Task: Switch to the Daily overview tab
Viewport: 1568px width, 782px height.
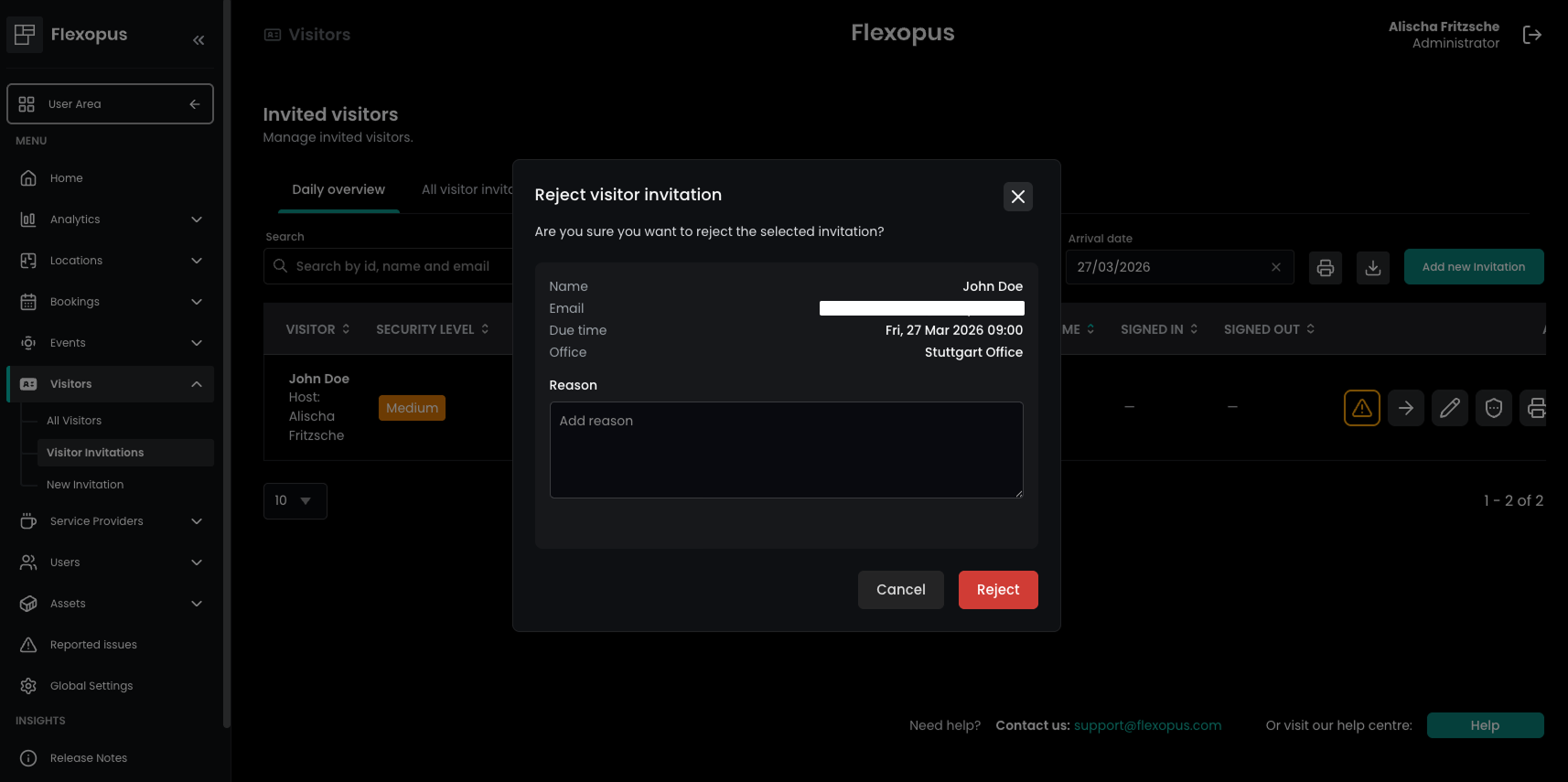Action: pyautogui.click(x=338, y=189)
